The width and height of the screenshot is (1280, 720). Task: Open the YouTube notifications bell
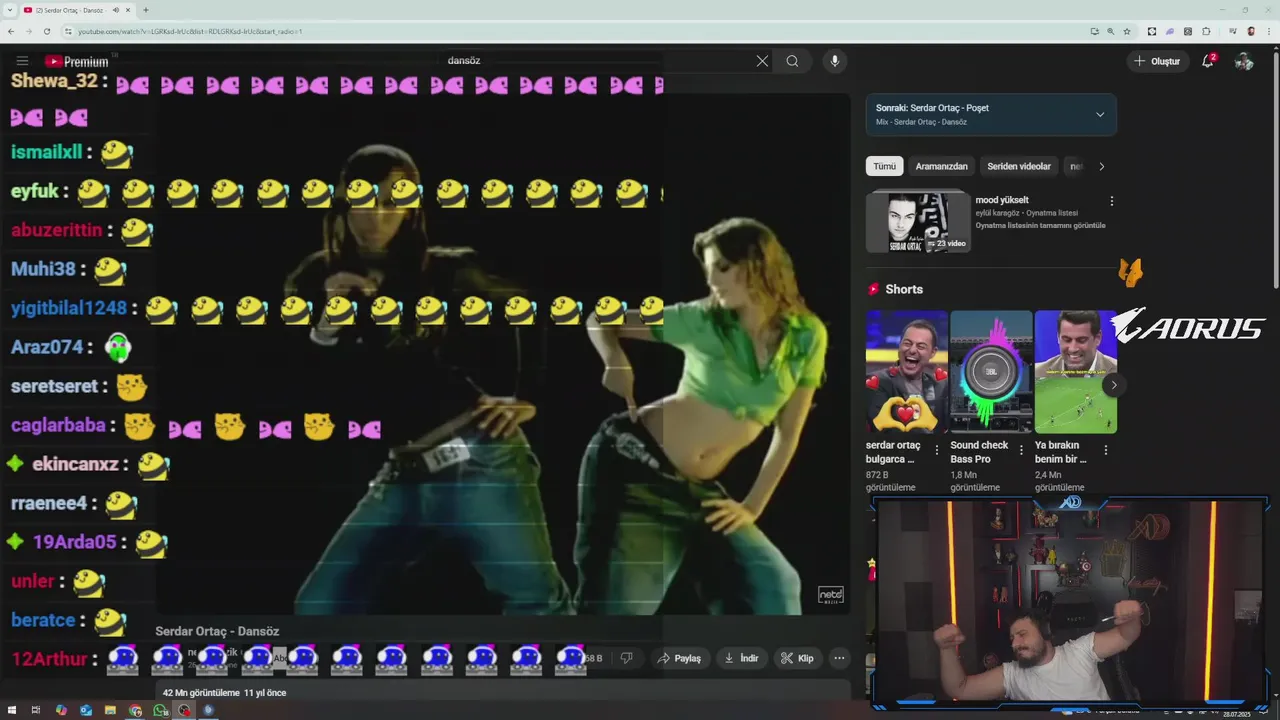click(1208, 61)
